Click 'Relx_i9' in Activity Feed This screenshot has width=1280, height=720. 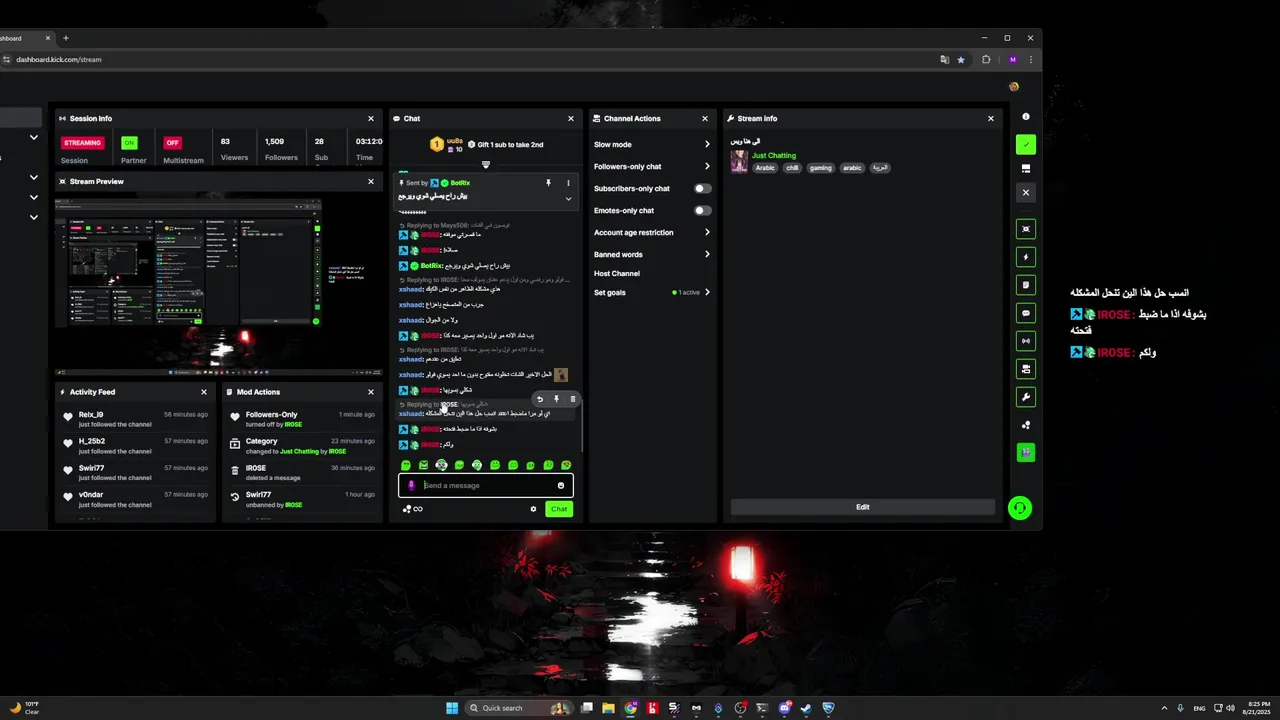(x=91, y=414)
